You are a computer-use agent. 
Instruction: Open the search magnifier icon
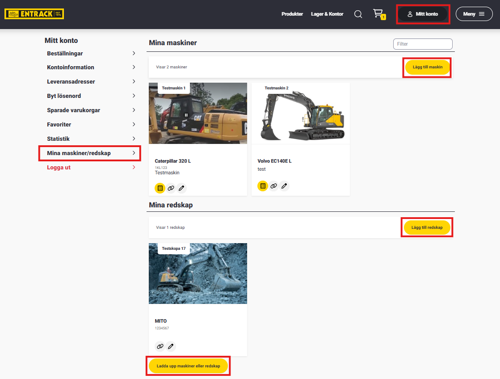point(358,14)
